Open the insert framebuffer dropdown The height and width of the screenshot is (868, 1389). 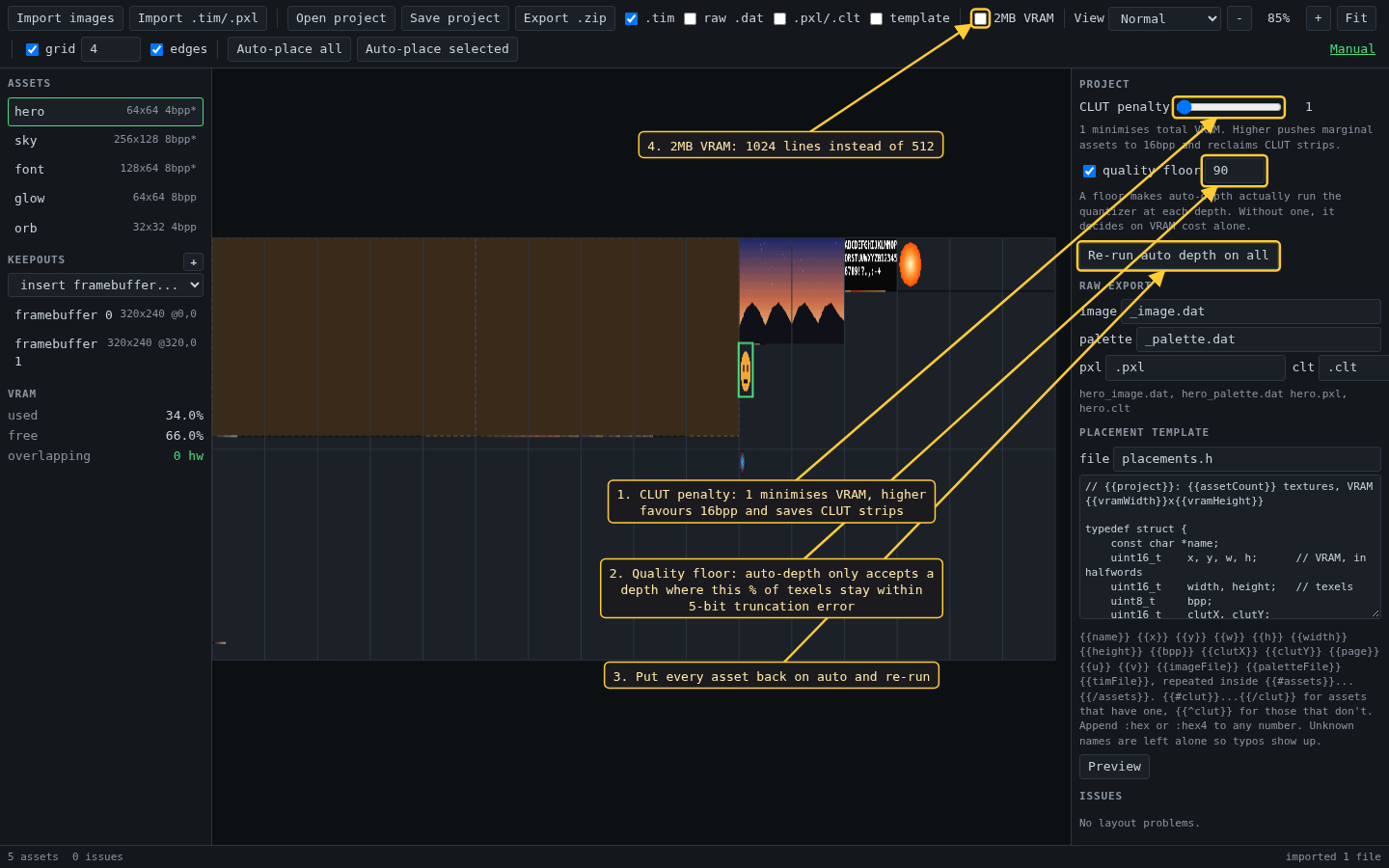(105, 285)
